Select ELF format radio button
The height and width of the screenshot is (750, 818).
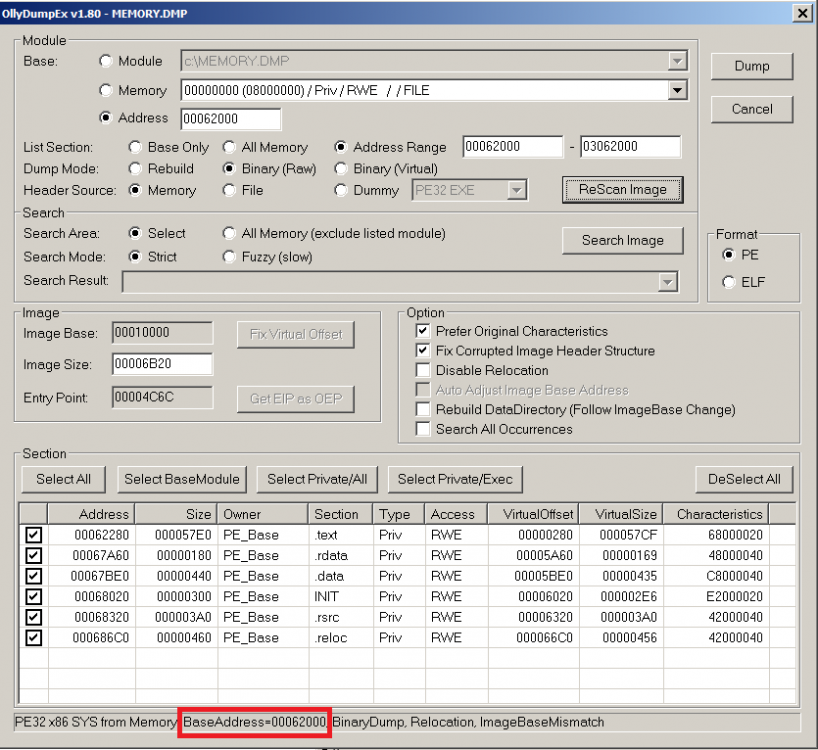tap(728, 282)
